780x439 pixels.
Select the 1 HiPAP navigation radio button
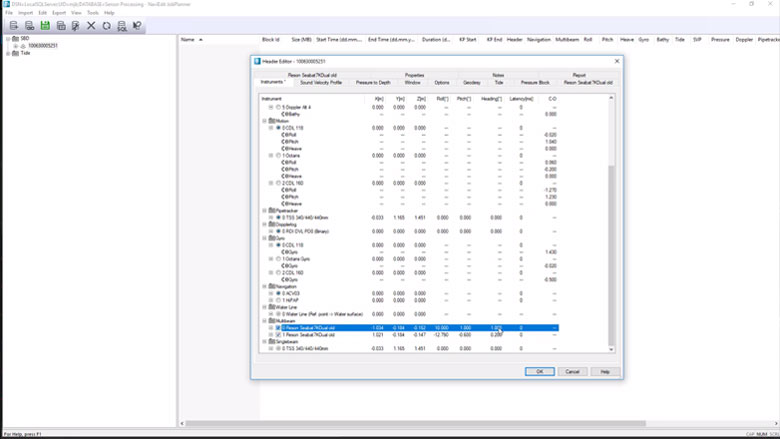click(x=277, y=300)
